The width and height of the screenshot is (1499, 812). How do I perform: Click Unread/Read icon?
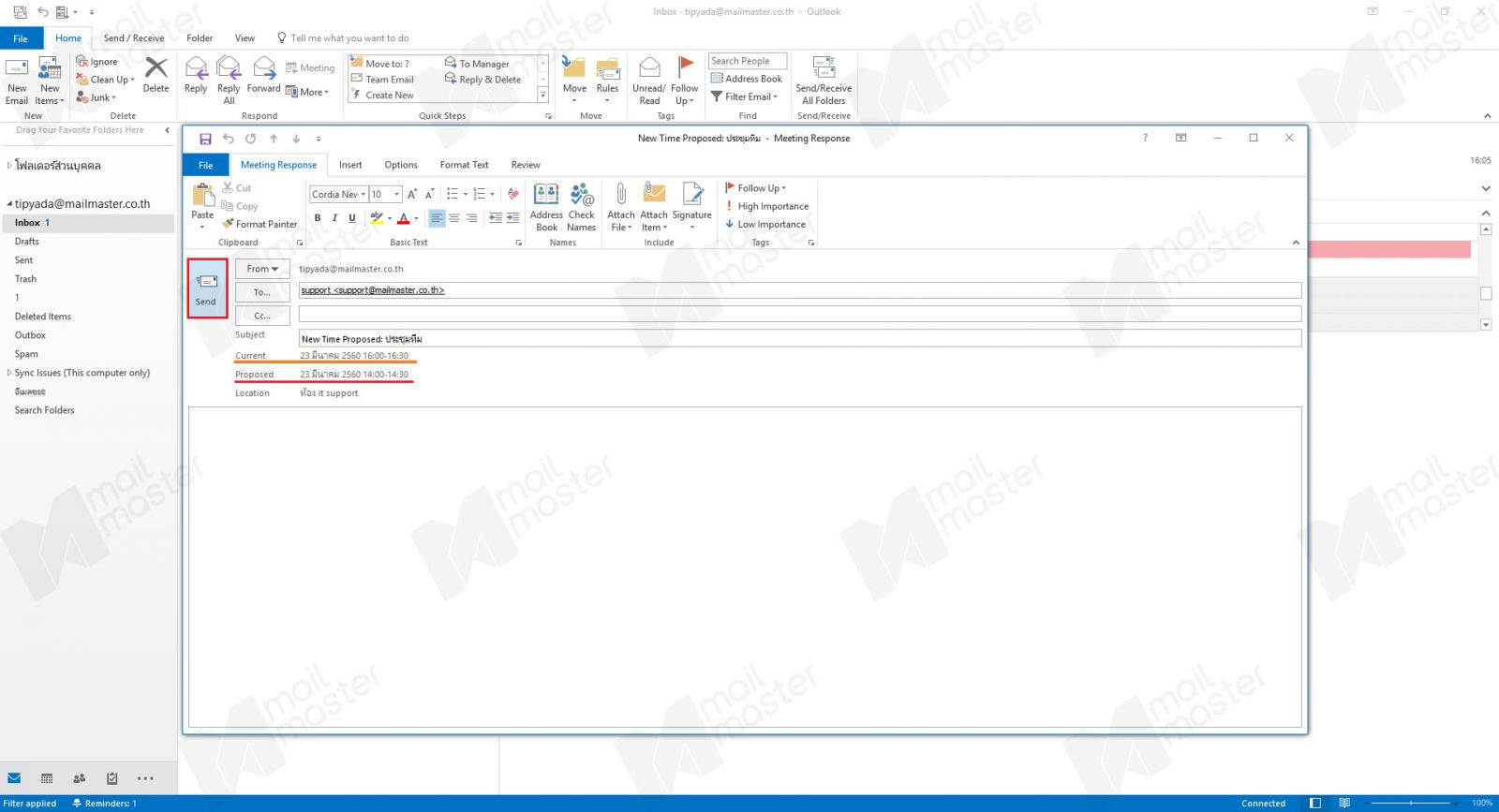pyautogui.click(x=649, y=68)
